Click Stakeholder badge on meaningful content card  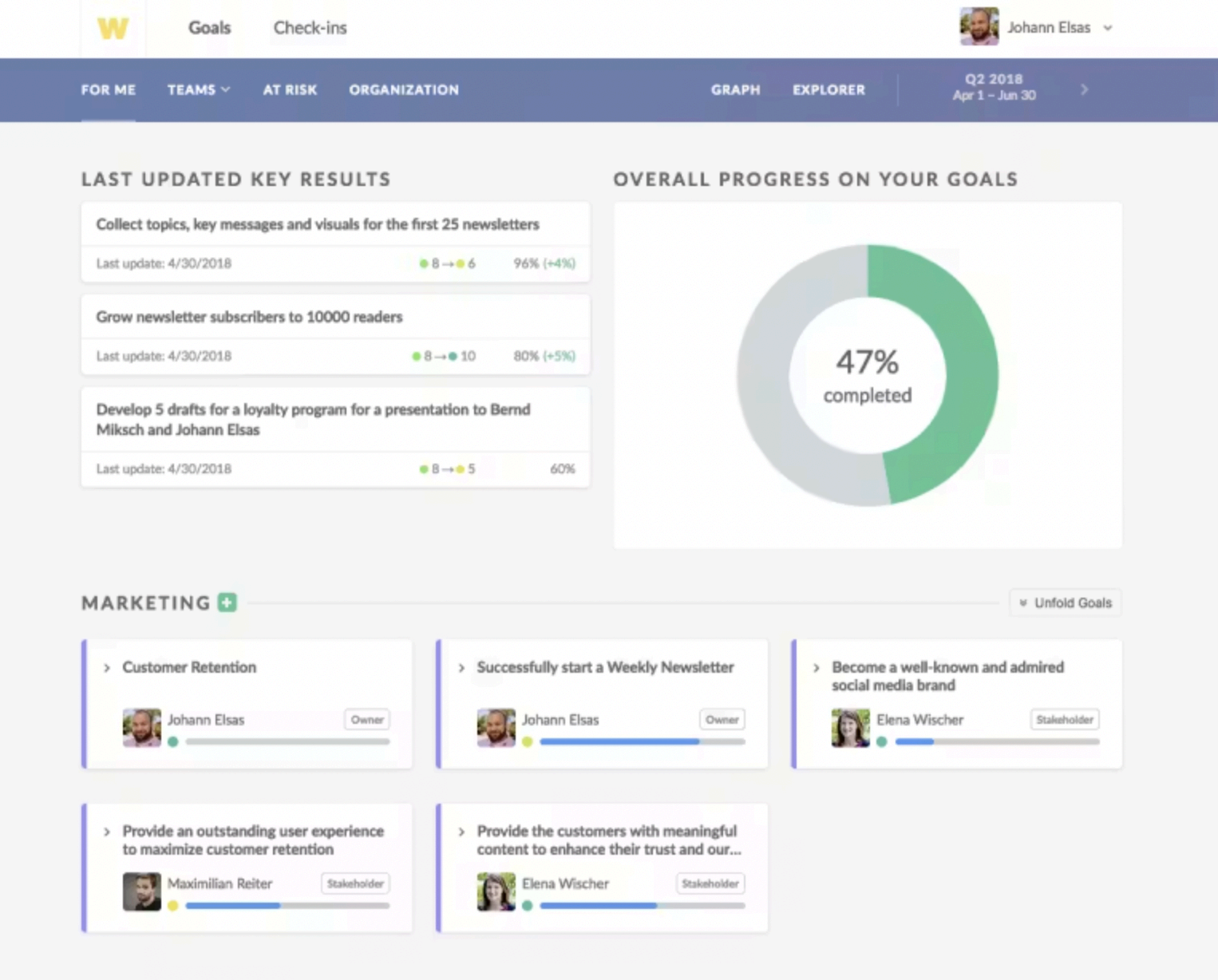[710, 884]
